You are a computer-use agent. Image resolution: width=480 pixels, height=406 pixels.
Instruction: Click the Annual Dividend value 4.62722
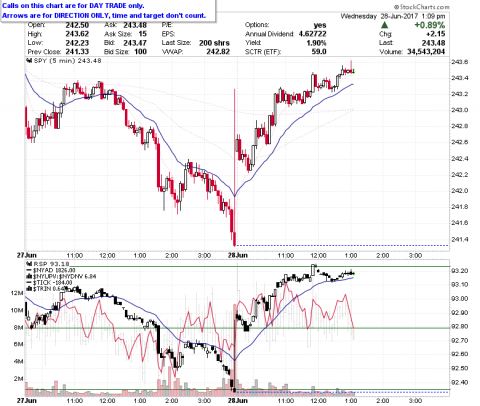point(312,34)
